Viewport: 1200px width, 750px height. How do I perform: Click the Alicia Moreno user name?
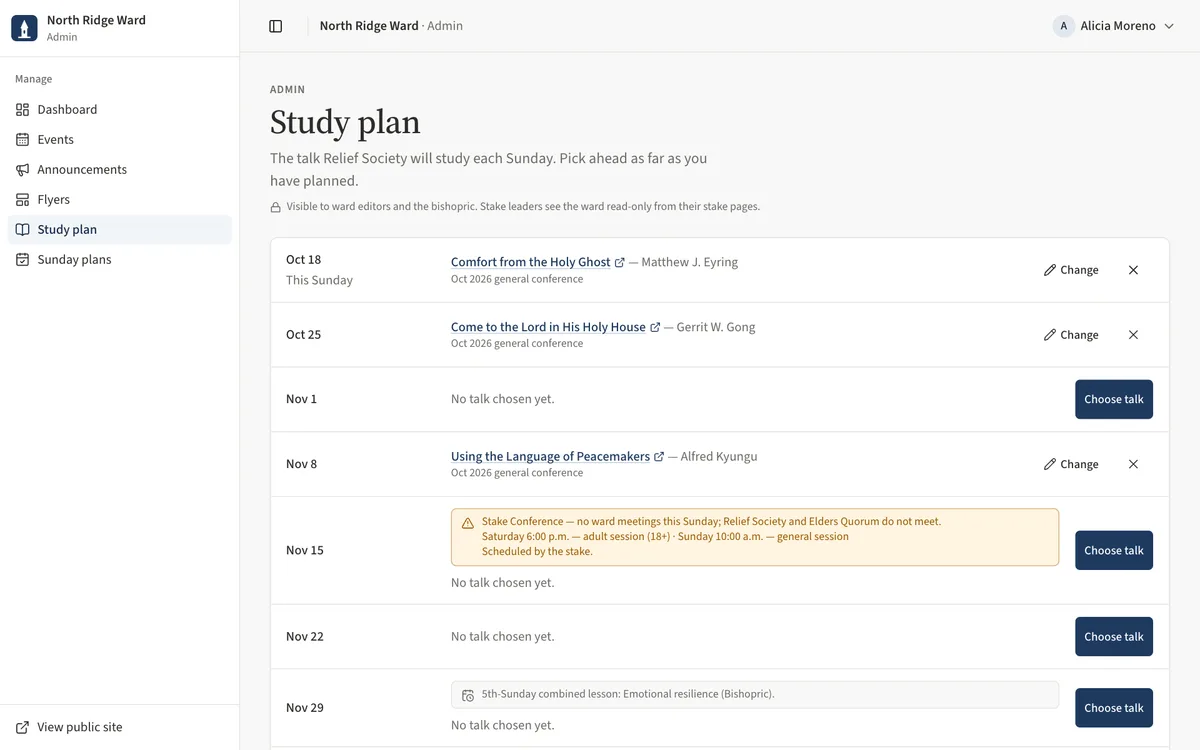click(x=1118, y=26)
